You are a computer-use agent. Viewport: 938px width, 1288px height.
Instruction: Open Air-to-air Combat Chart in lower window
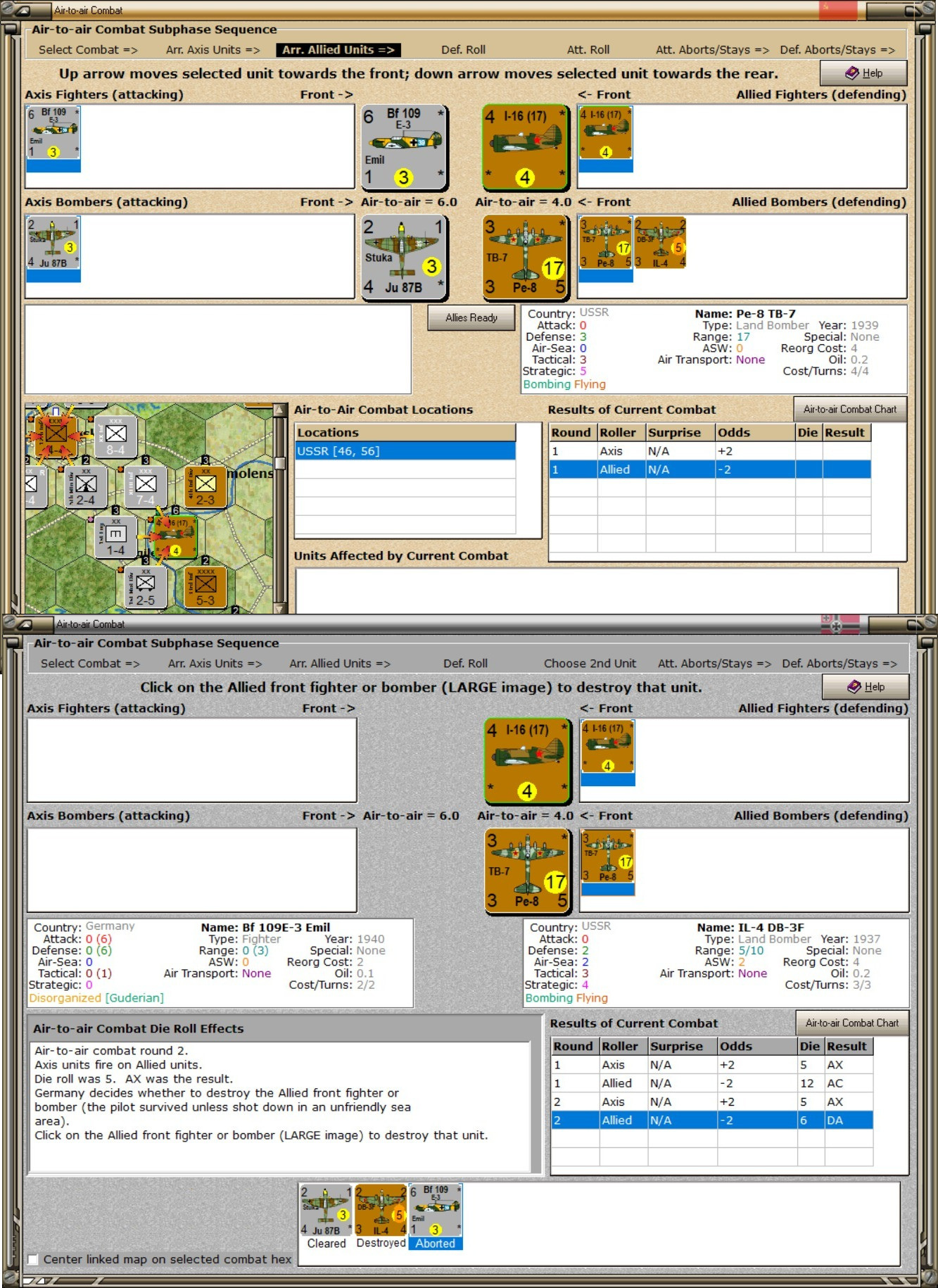(852, 1023)
